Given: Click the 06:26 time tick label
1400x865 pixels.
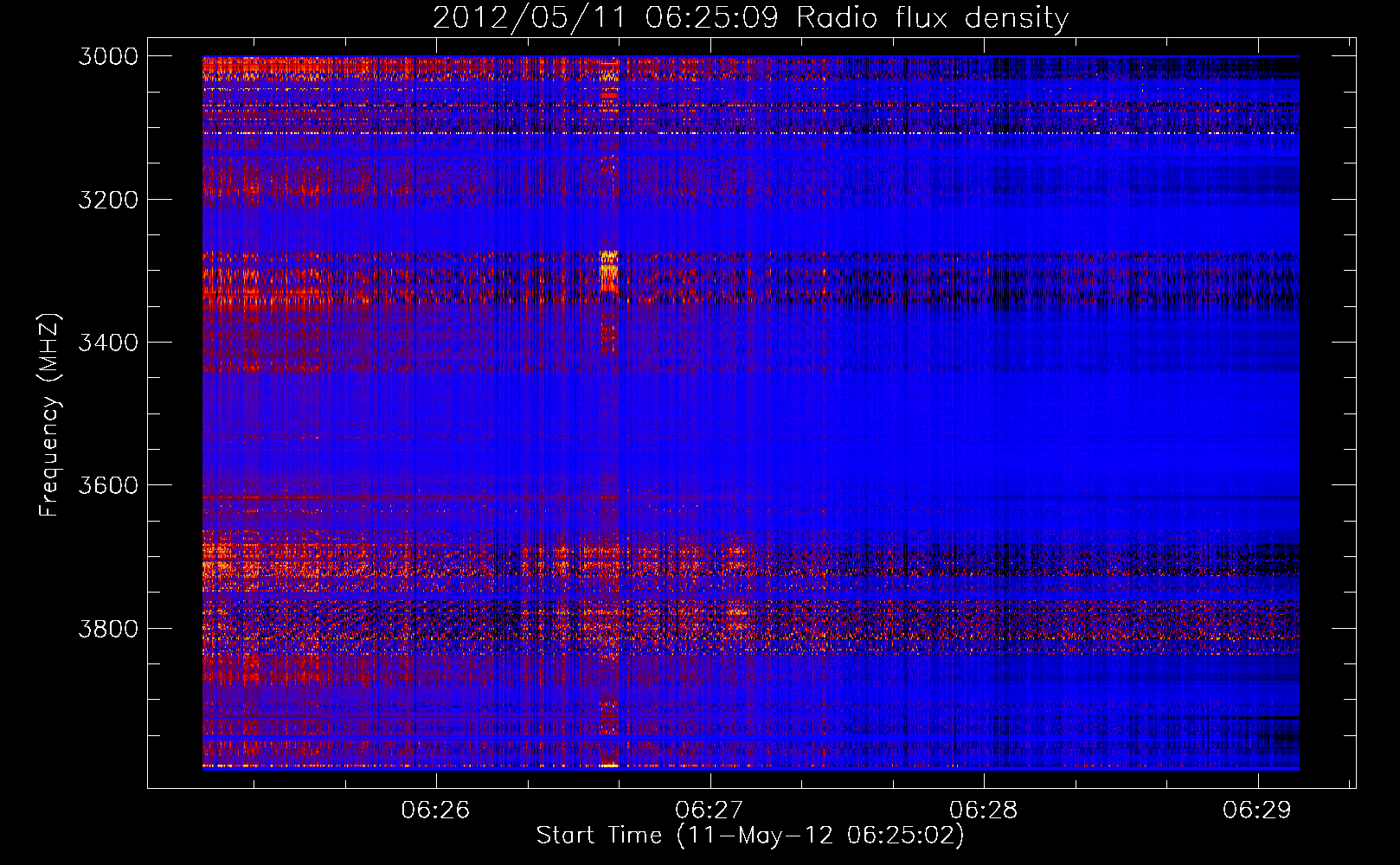Looking at the screenshot, I should pyautogui.click(x=436, y=810).
